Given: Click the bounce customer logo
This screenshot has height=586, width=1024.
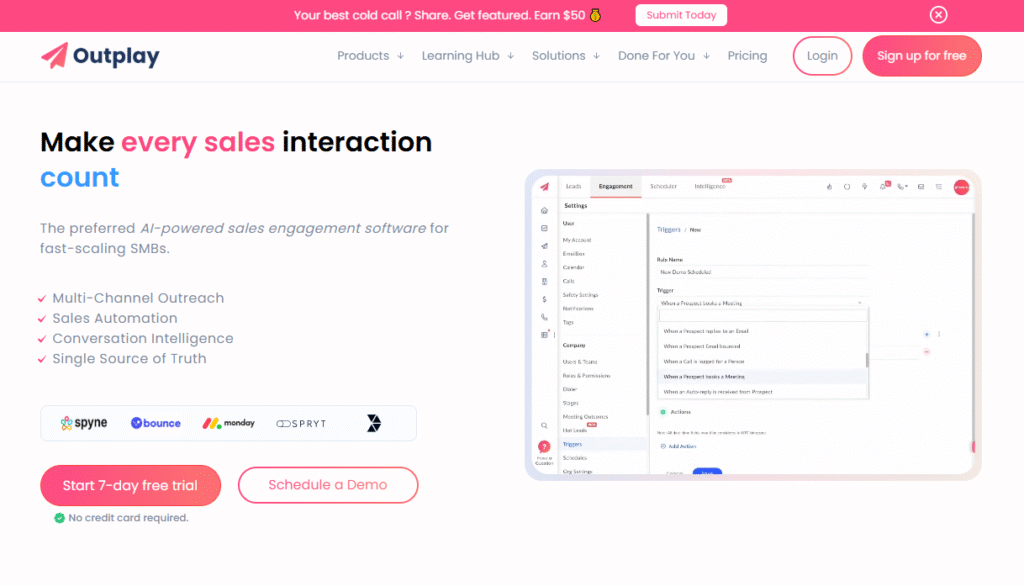Looking at the screenshot, I should (155, 423).
